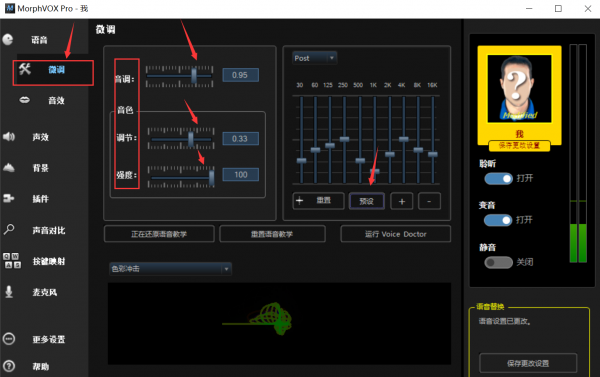Click the 预设 preset button
This screenshot has height=377, width=600.
point(367,201)
